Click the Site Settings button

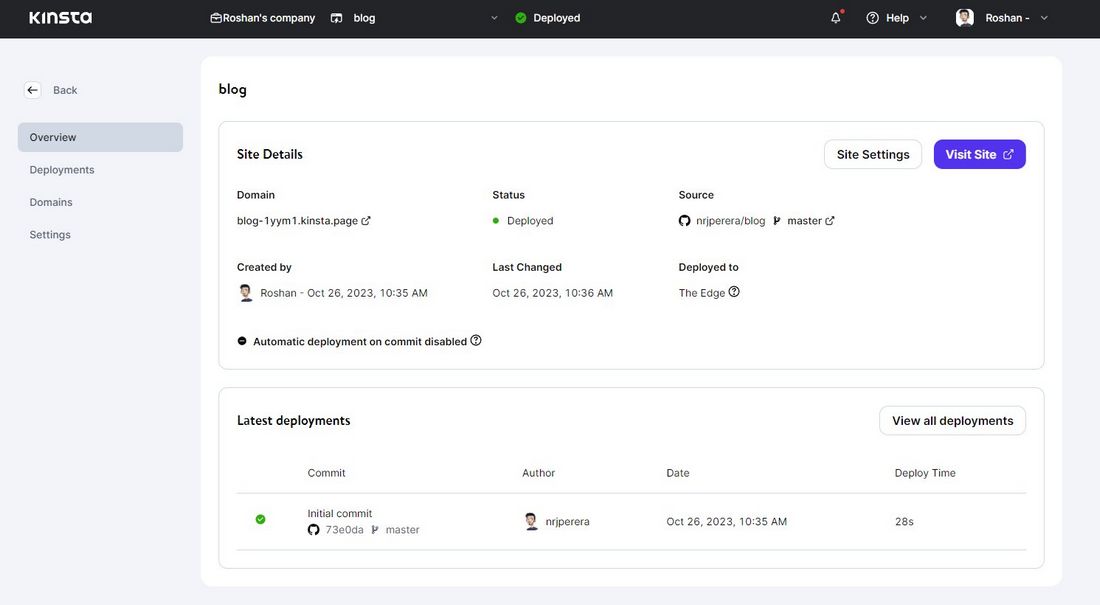point(873,154)
